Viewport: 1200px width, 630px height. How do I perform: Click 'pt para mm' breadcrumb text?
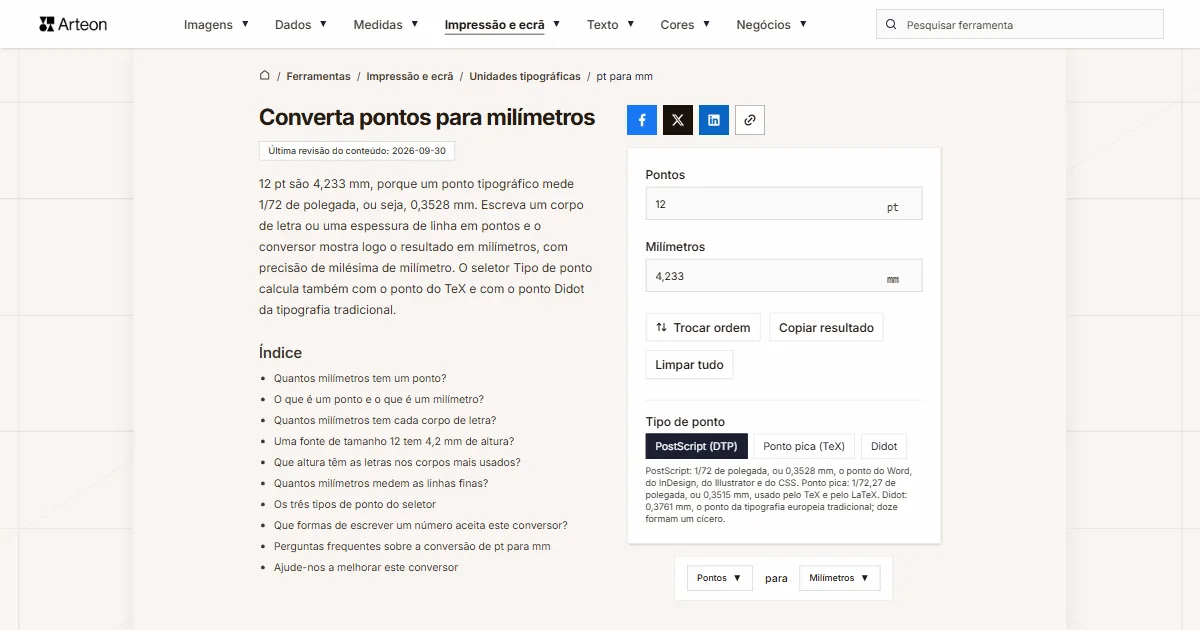pos(625,76)
